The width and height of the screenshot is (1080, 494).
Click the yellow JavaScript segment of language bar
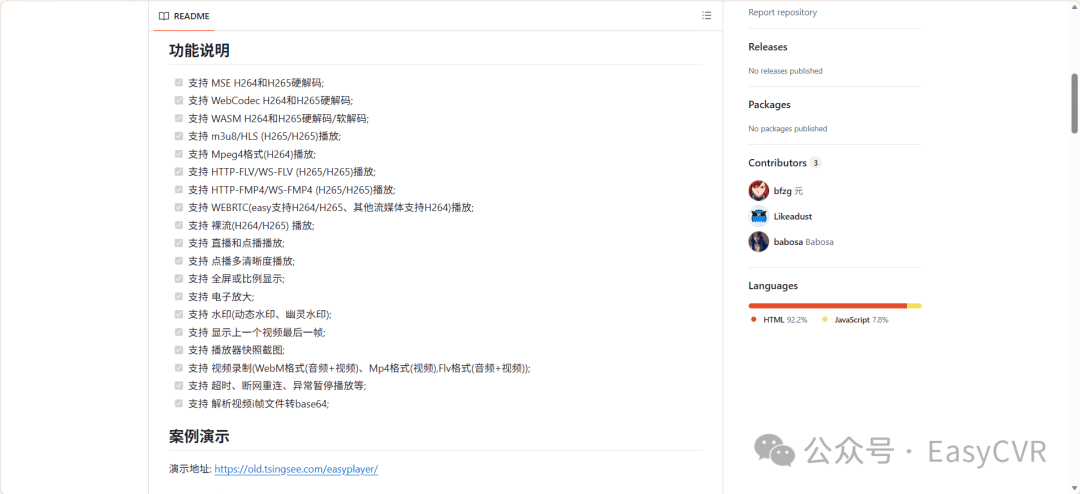click(x=915, y=305)
